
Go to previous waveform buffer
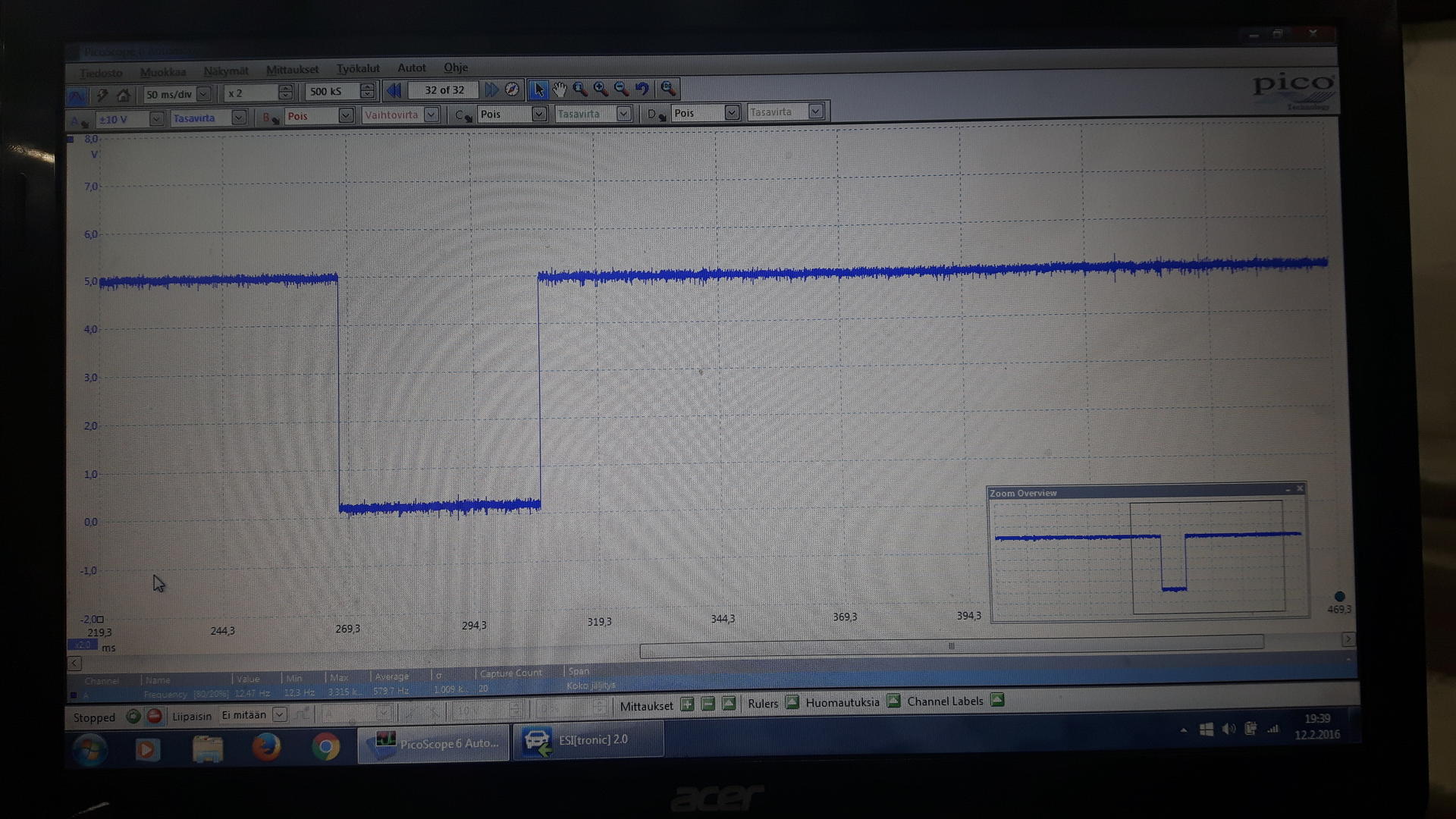(x=394, y=90)
